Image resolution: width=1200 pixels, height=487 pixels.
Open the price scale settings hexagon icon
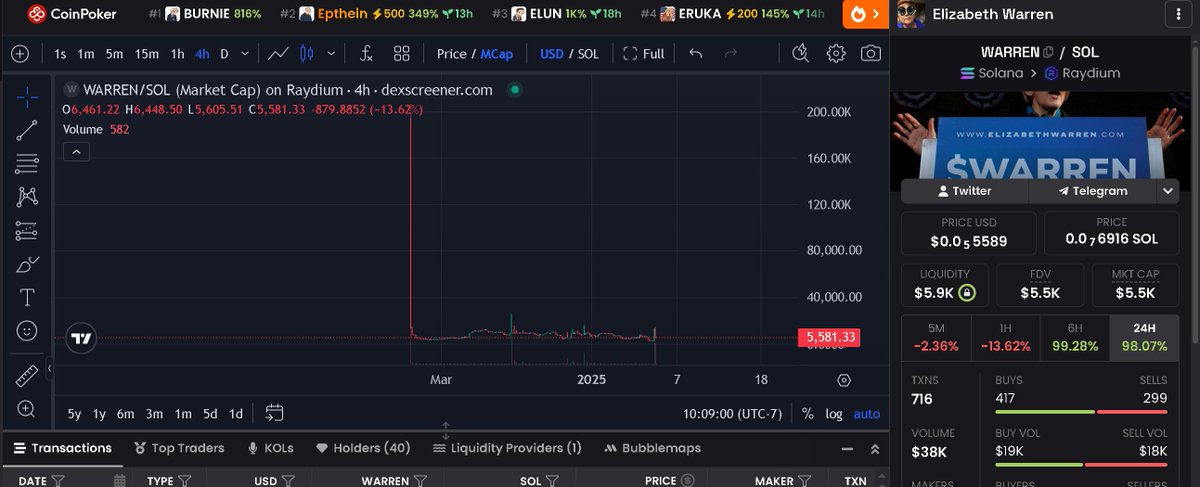tap(844, 380)
